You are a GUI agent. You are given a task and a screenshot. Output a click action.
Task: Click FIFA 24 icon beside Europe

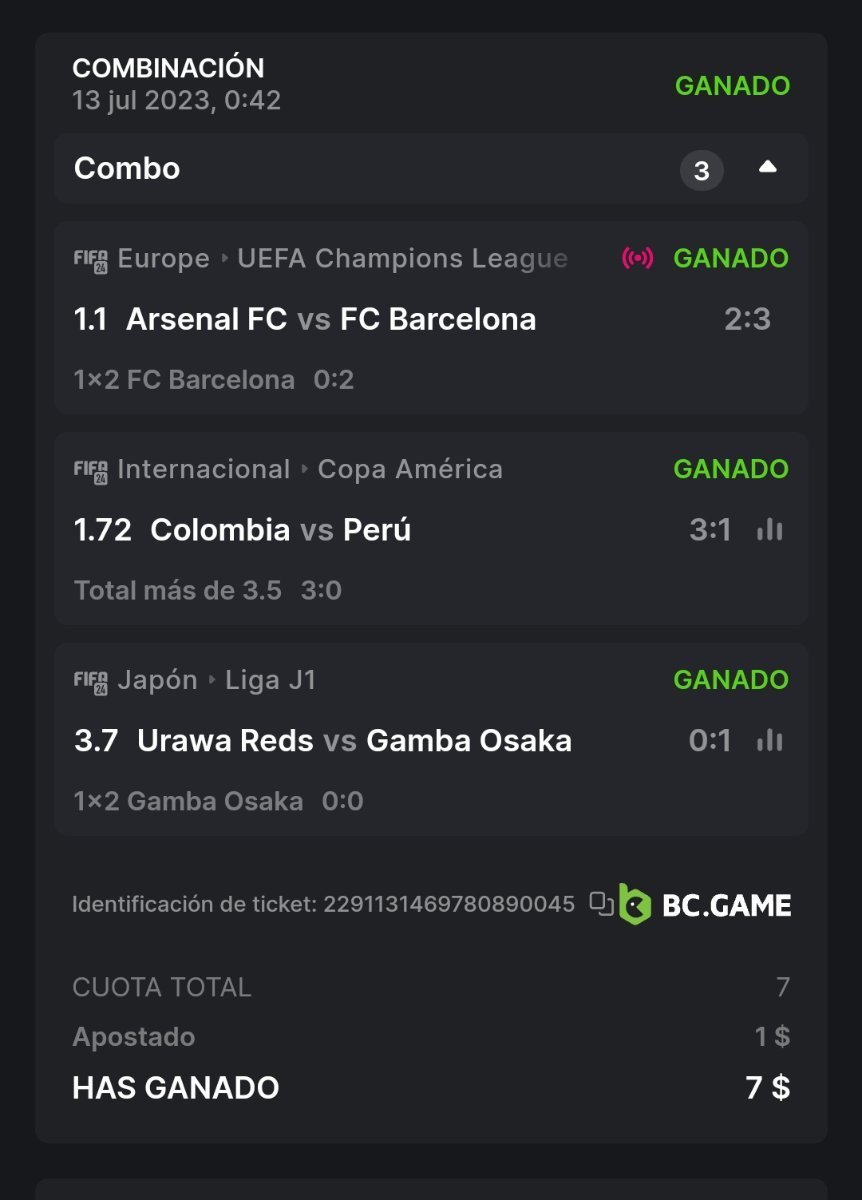point(90,260)
